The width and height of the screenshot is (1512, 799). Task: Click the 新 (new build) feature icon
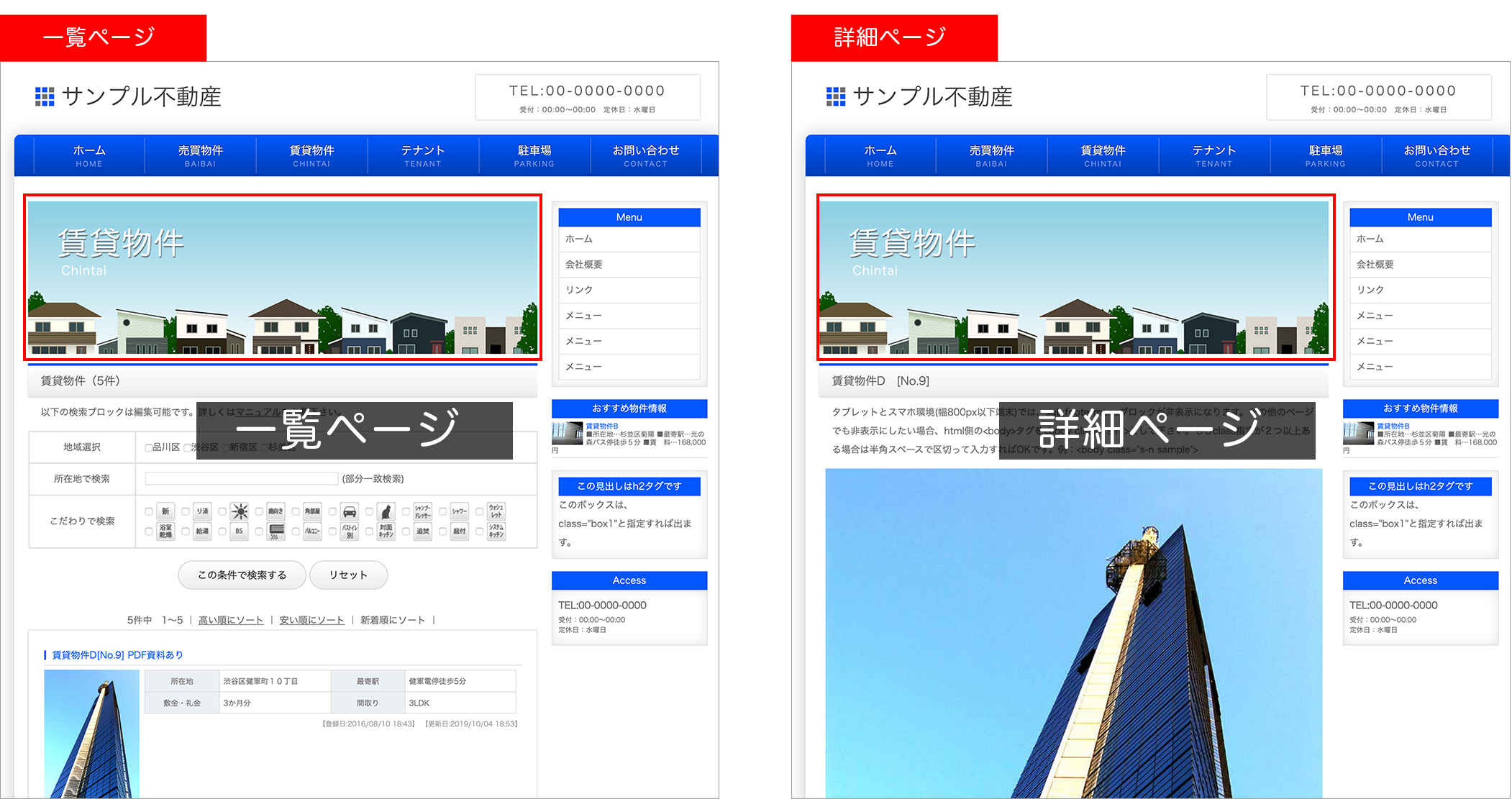click(x=165, y=511)
